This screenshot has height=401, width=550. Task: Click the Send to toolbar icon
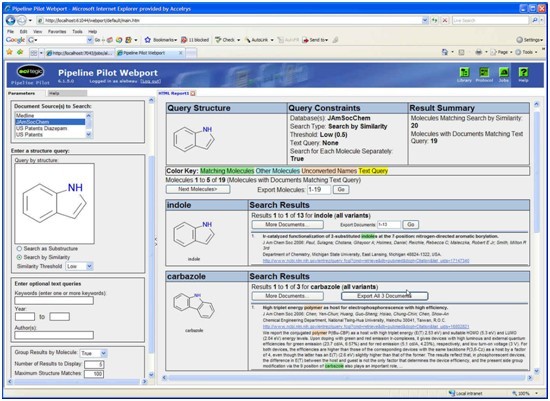pos(305,40)
